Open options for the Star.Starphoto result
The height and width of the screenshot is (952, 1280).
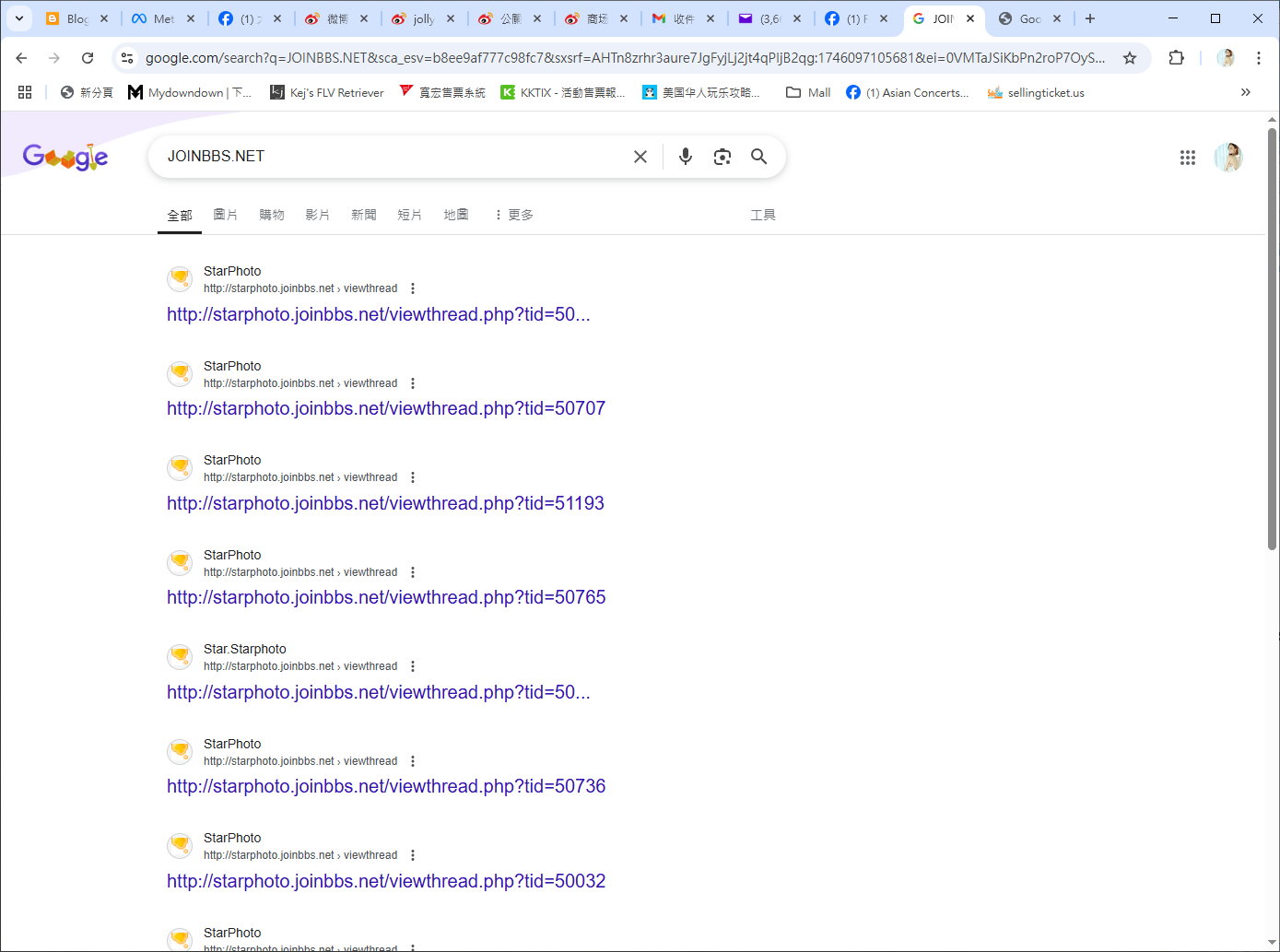pos(413,666)
